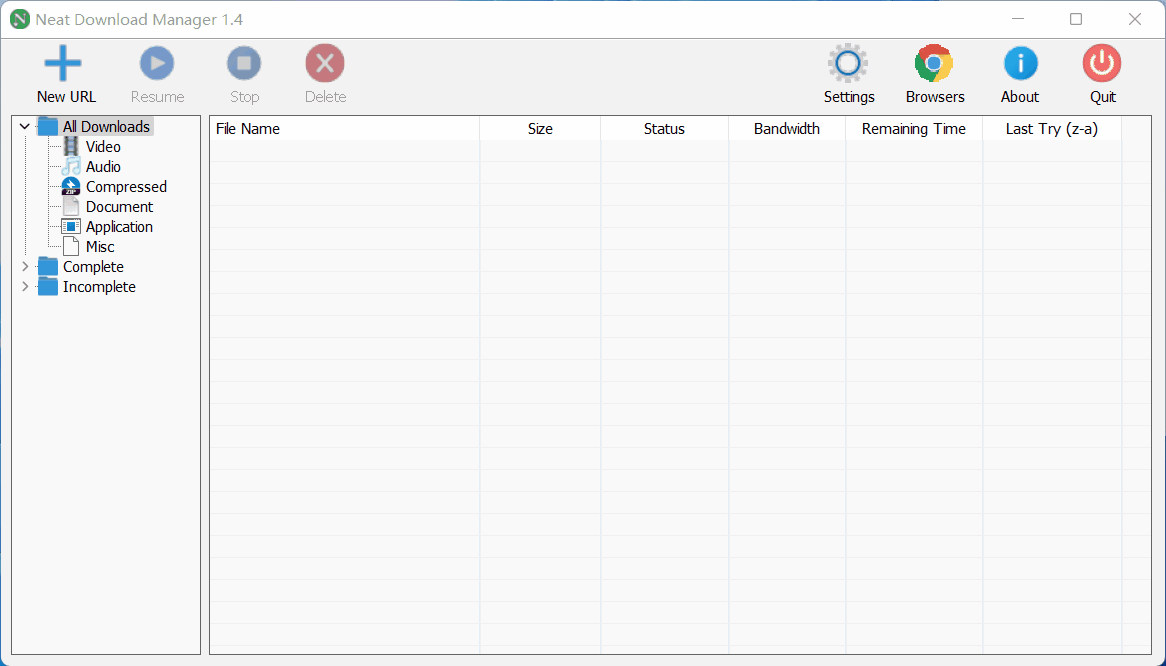This screenshot has height=666, width=1166.
Task: Expand the Complete tree node
Action: (x=25, y=266)
